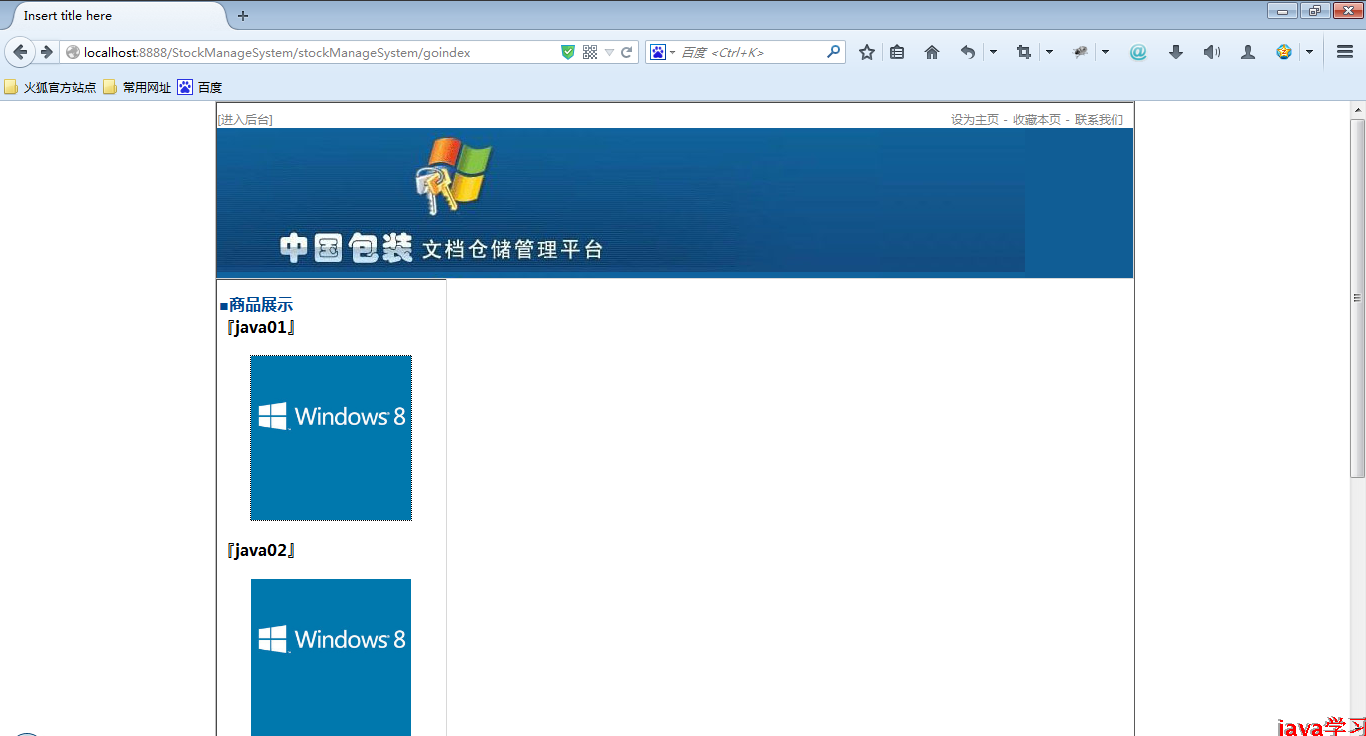Expand the address bar history dropdown arrow
This screenshot has height=736, width=1366.
[x=609, y=53]
